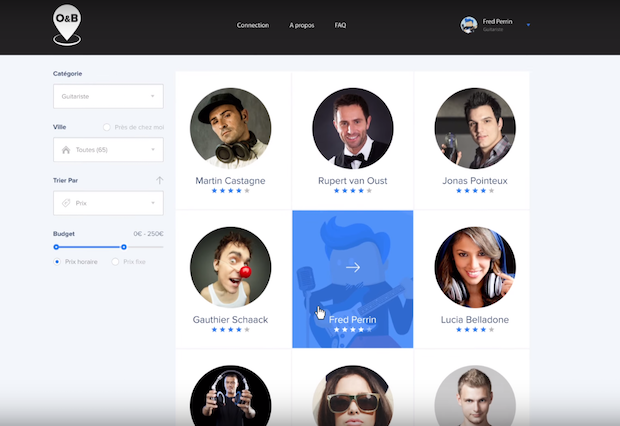This screenshot has height=426, width=620.
Task: Go to the A propos page
Action: [x=302, y=25]
